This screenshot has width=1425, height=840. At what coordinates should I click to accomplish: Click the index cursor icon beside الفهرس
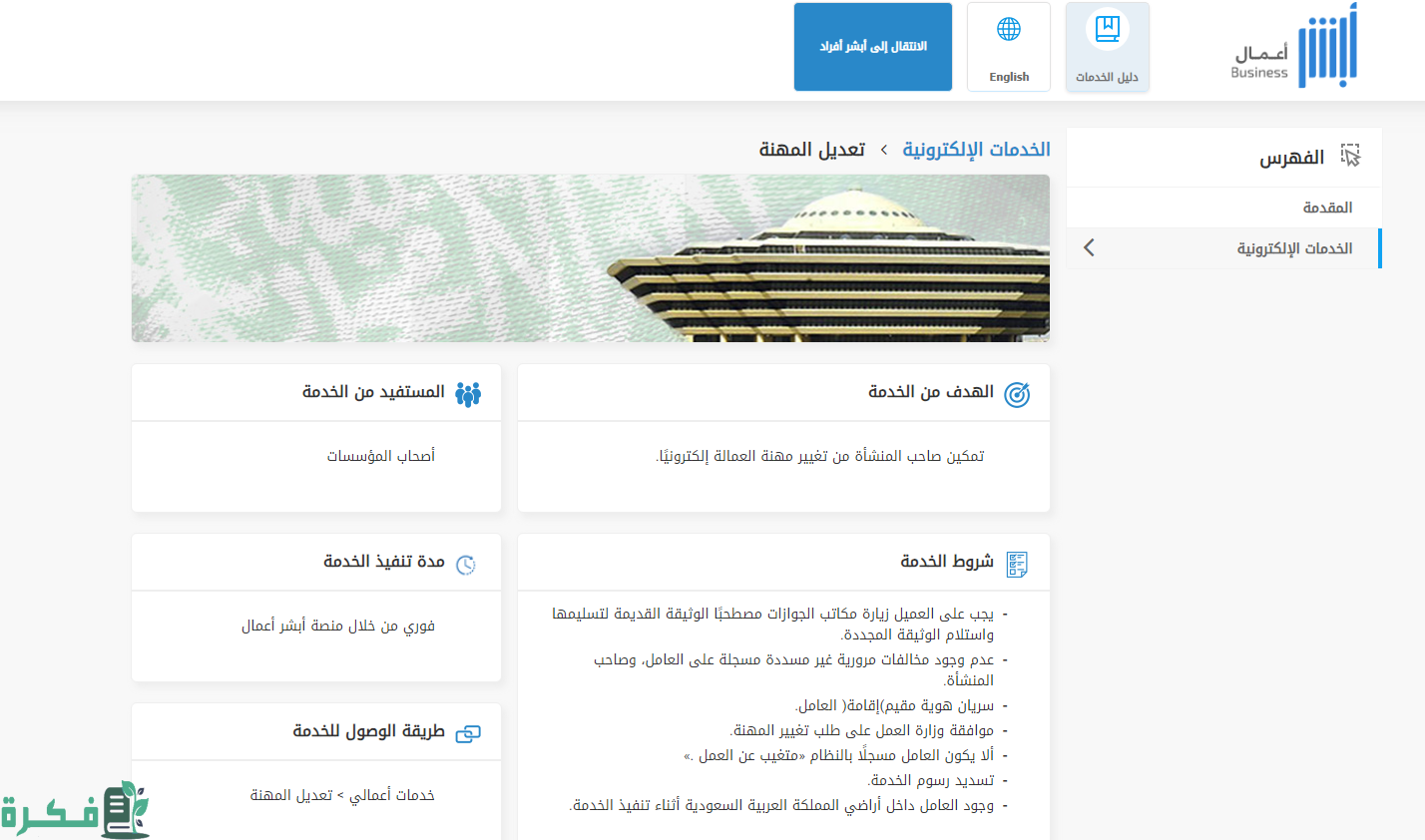(x=1350, y=156)
